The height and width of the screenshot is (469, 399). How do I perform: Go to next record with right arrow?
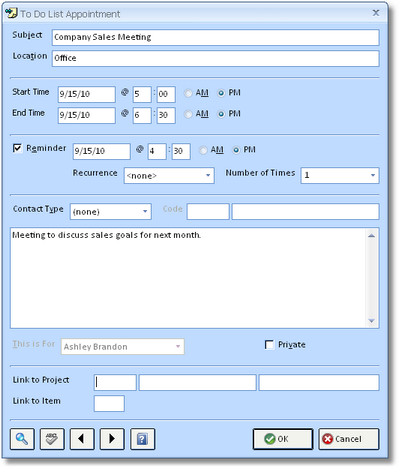point(112,439)
